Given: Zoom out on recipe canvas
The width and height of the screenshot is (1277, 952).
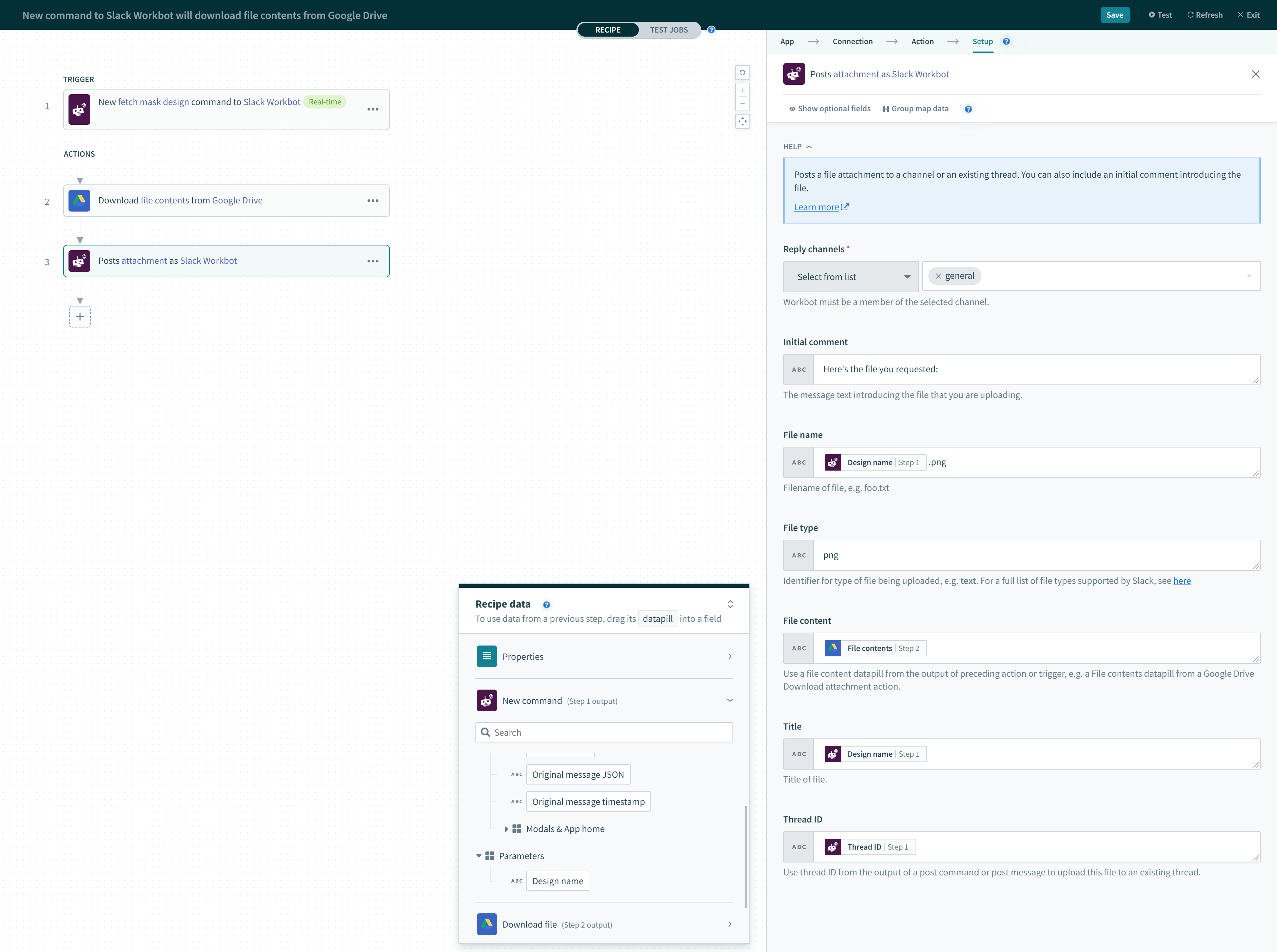Looking at the screenshot, I should [742, 104].
